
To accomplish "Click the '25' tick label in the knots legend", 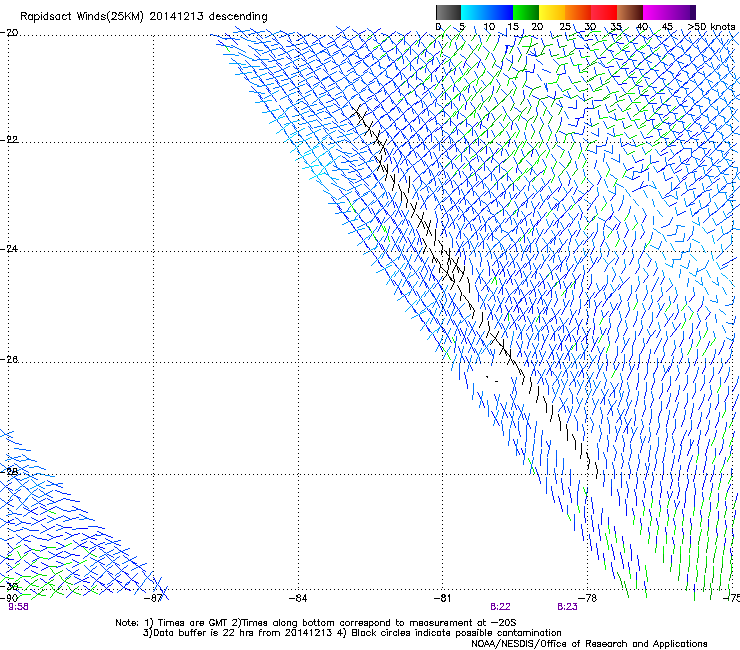I will (x=565, y=27).
